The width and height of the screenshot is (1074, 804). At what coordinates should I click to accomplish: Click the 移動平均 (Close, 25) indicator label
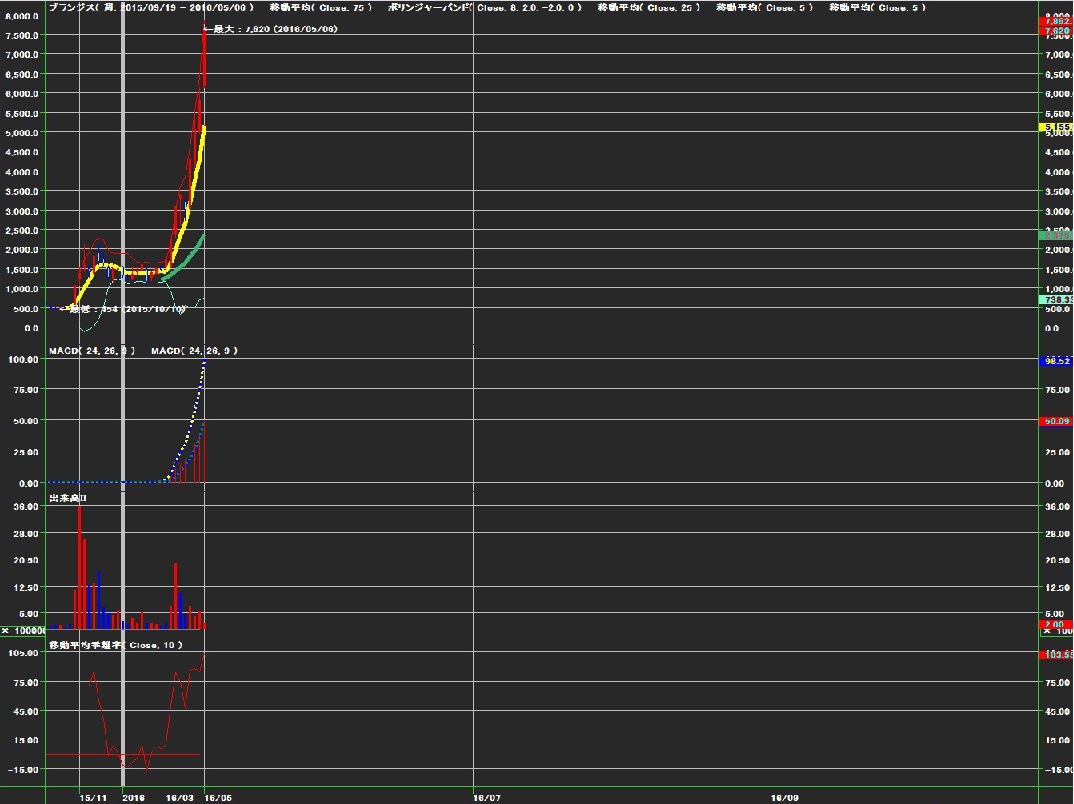(x=647, y=8)
